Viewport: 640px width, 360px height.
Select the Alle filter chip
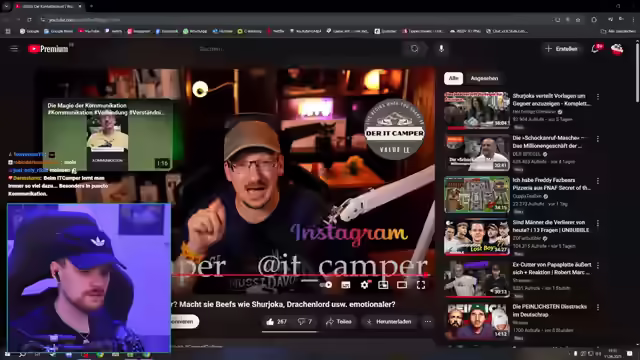pyautogui.click(x=453, y=78)
